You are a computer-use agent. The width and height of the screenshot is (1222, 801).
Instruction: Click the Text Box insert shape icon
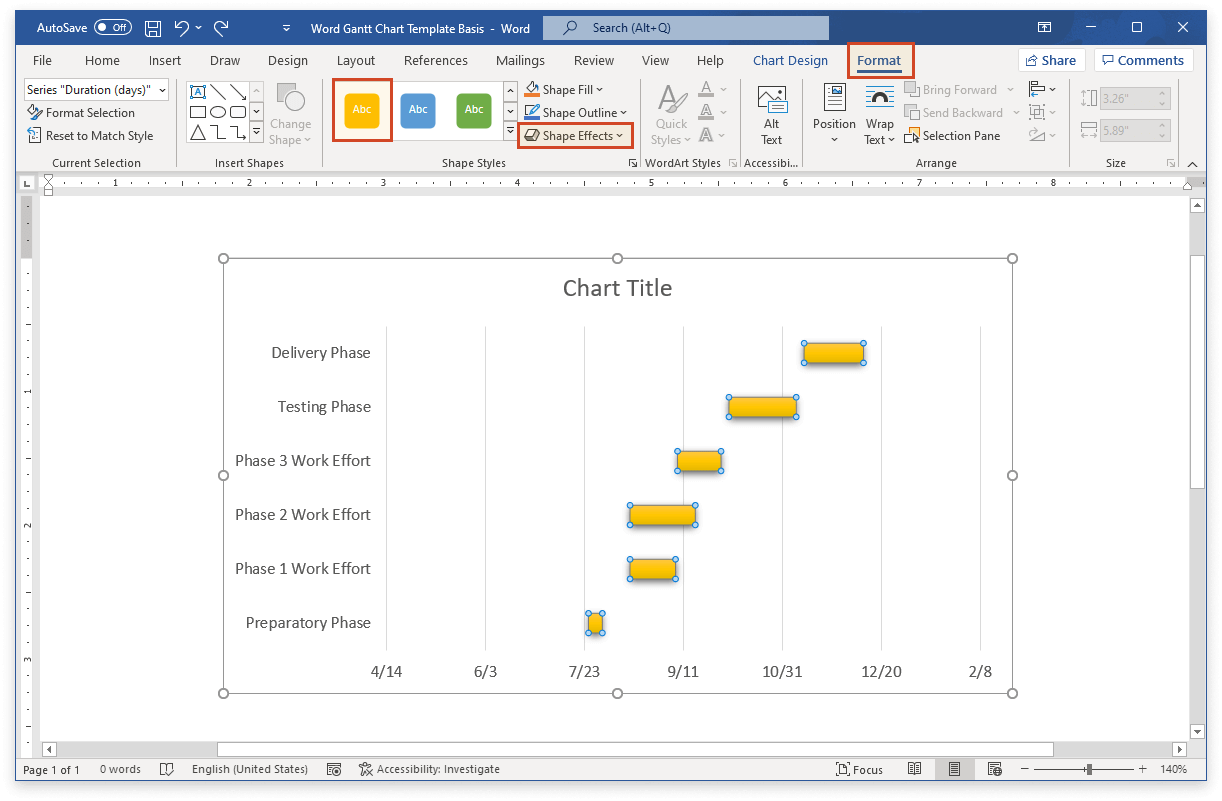click(x=198, y=91)
